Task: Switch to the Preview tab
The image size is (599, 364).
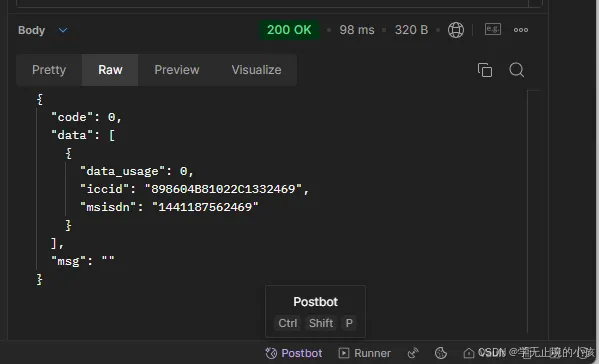Action: click(176, 70)
